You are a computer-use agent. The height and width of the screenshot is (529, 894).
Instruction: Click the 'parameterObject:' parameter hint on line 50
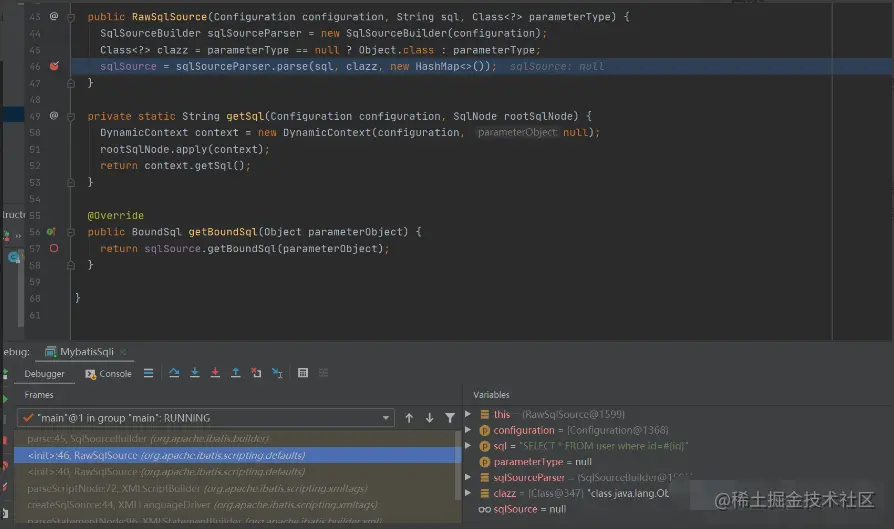point(517,132)
